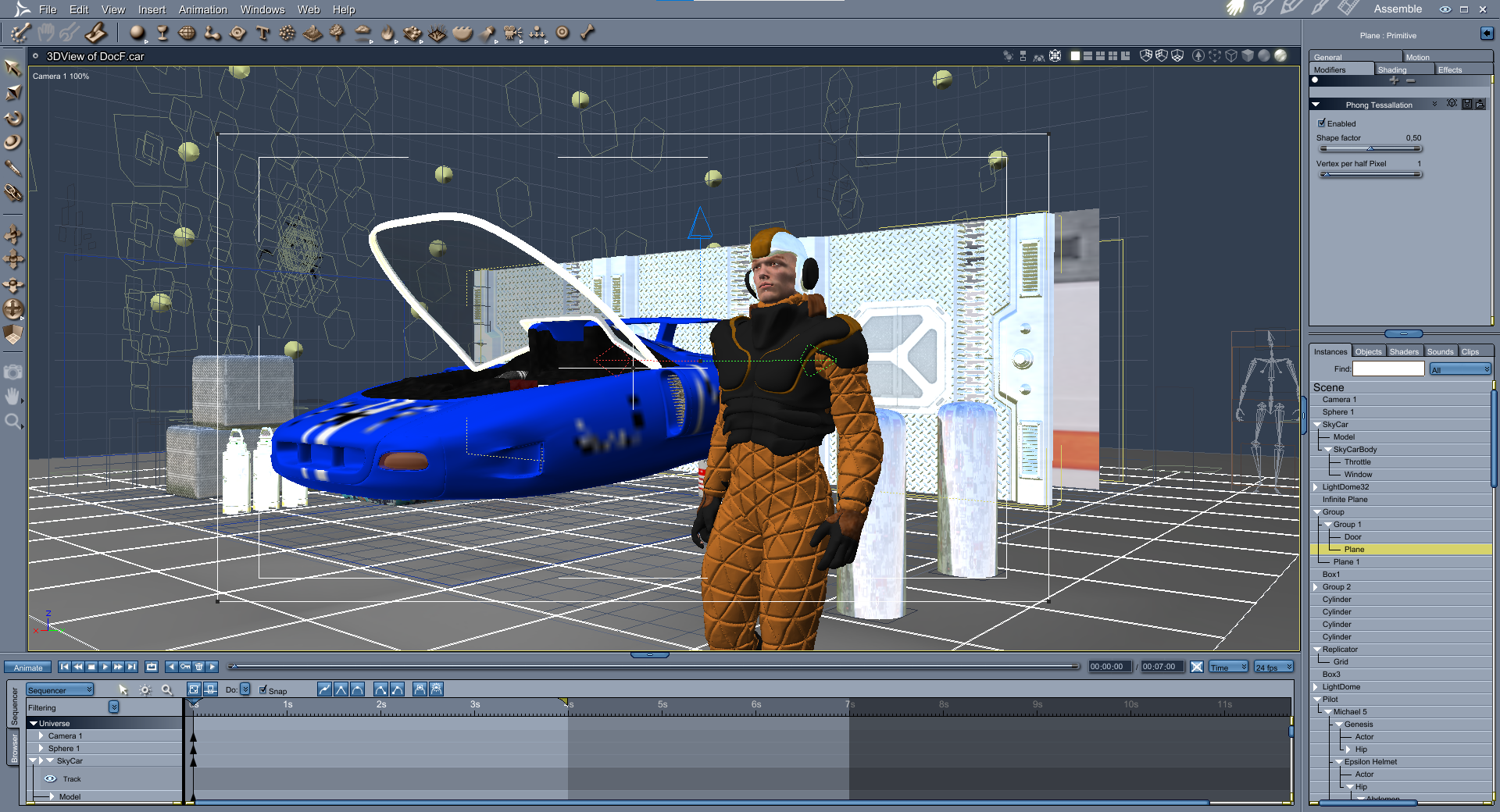Toggle the eye icon beside Track

51,779
